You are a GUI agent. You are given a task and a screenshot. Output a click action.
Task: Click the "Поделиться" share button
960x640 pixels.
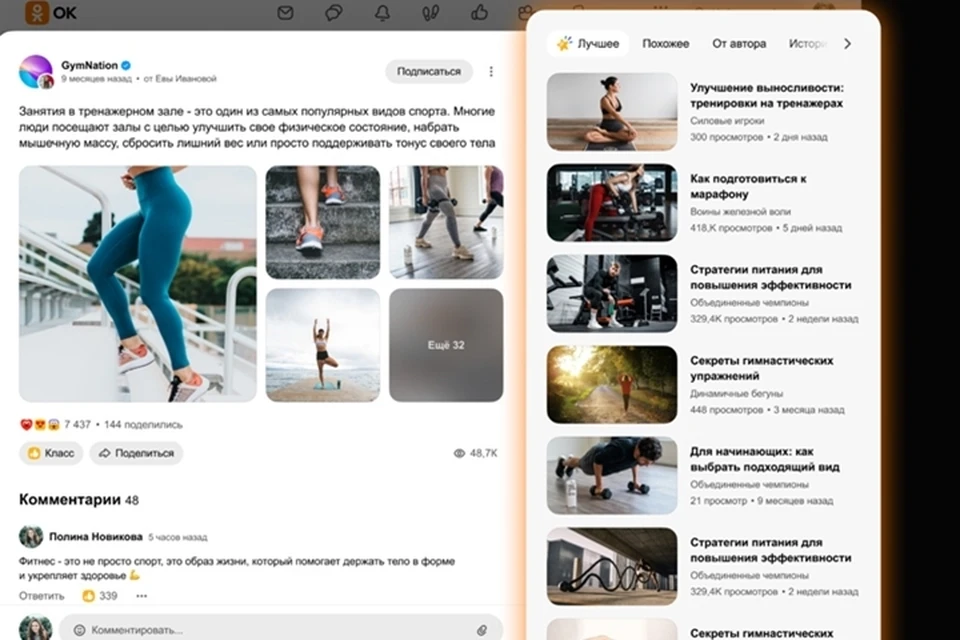click(136, 453)
